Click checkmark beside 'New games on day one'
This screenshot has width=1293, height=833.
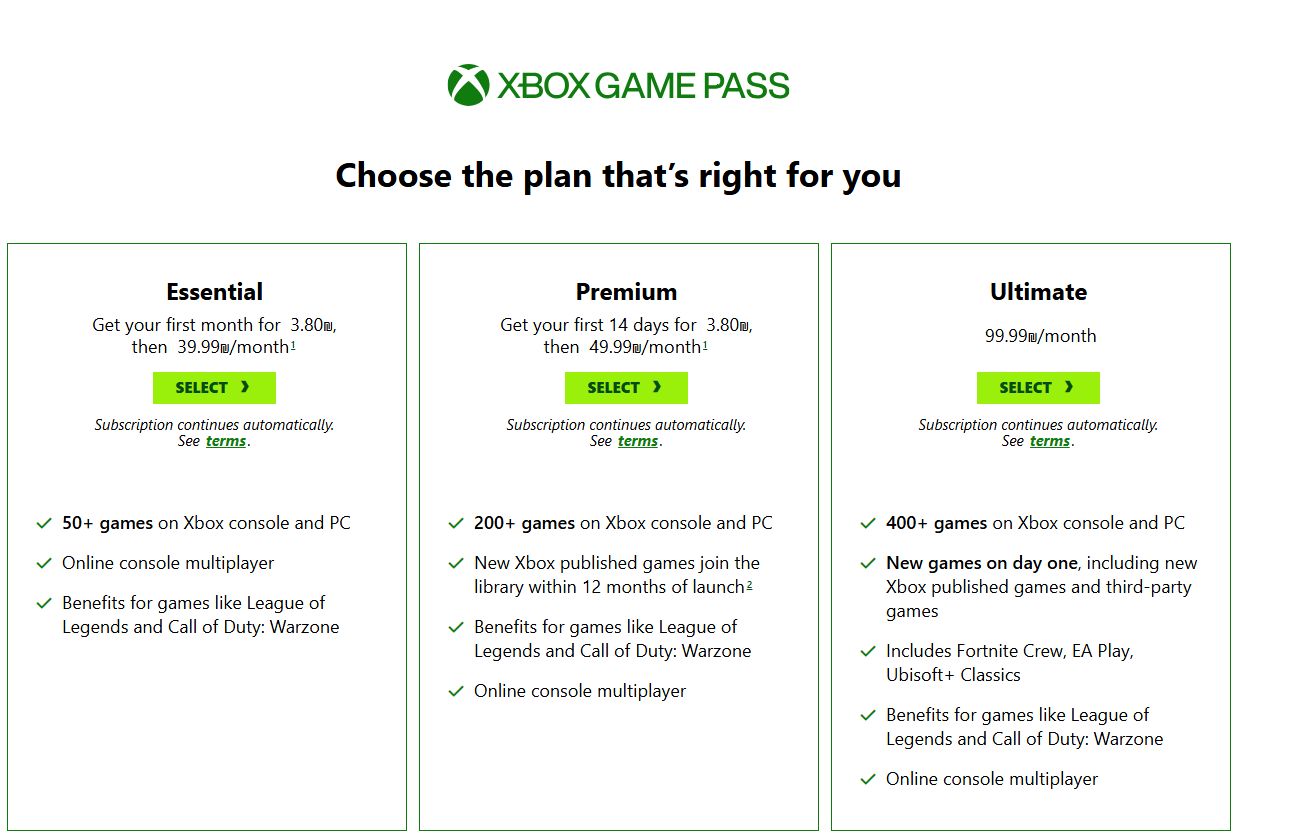pos(868,563)
